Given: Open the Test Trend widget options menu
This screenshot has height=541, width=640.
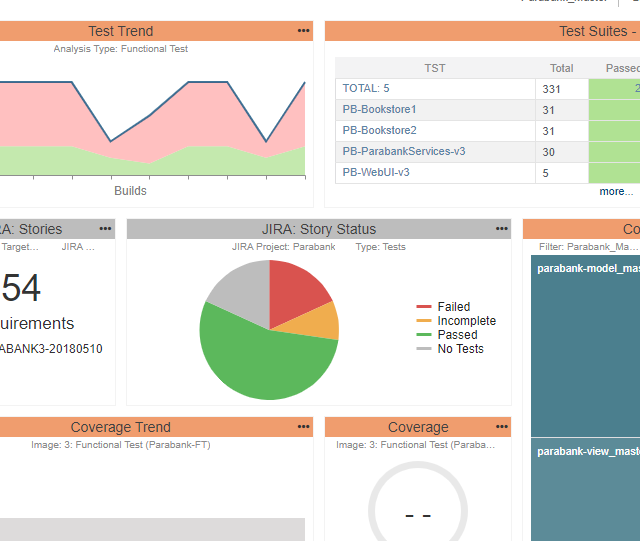Looking at the screenshot, I should (x=303, y=31).
